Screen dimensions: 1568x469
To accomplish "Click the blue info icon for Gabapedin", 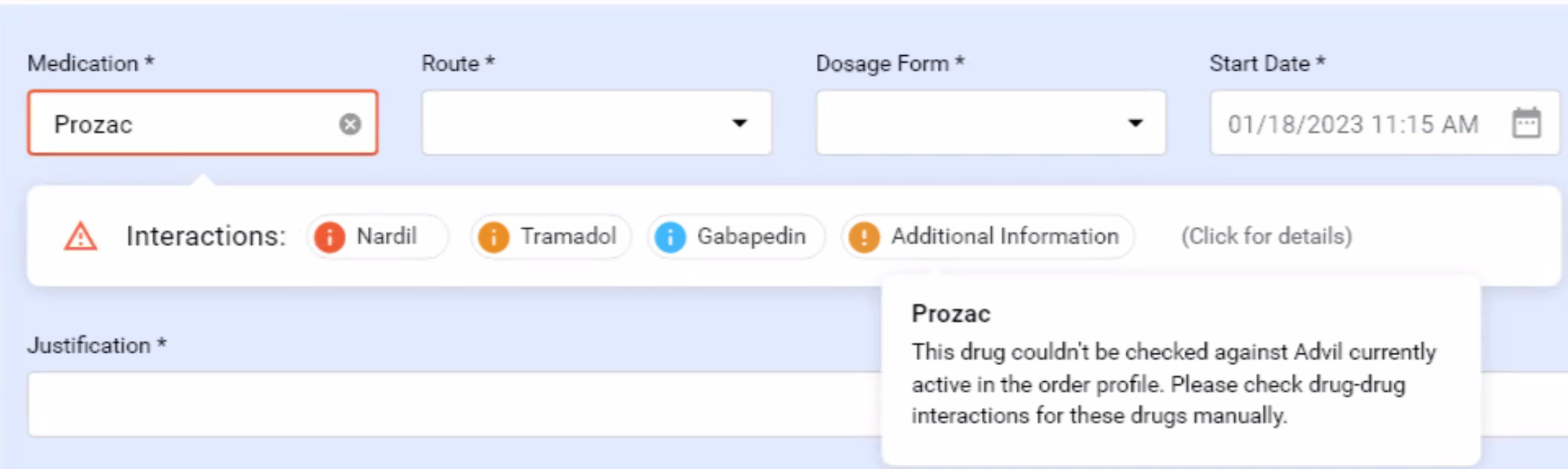I will [x=669, y=237].
